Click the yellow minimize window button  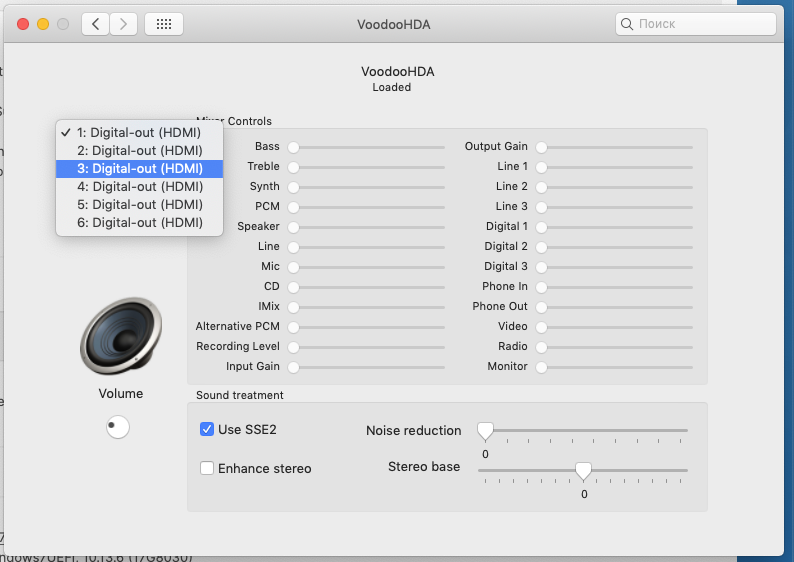(x=43, y=24)
